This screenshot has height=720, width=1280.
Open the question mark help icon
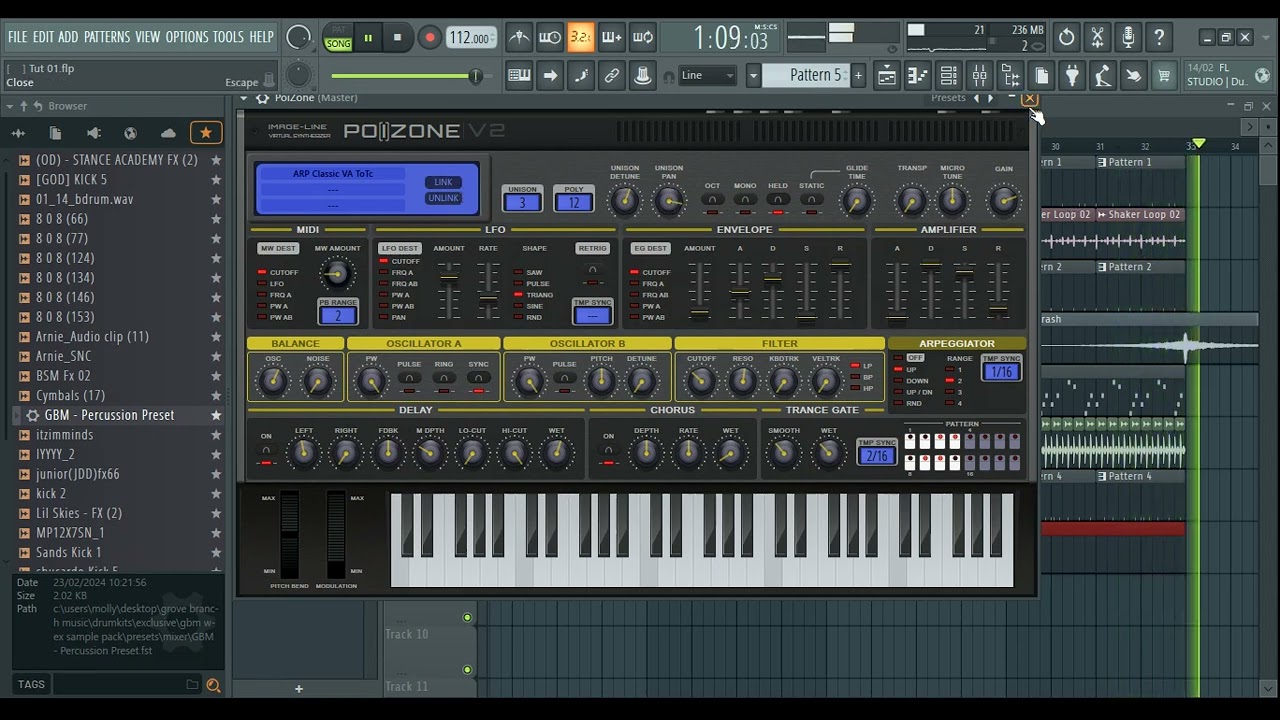point(1159,38)
